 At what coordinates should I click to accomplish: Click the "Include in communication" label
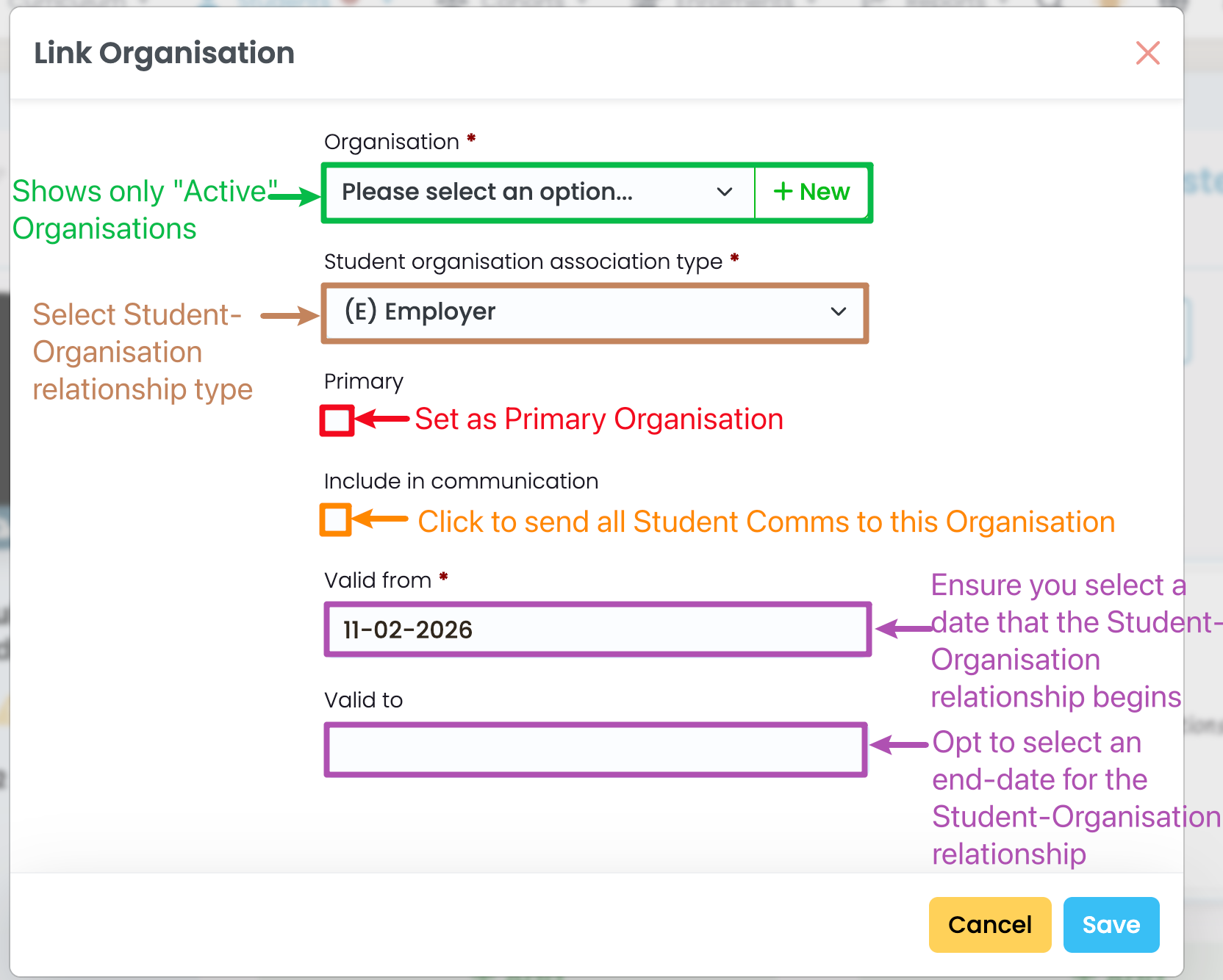click(x=461, y=481)
